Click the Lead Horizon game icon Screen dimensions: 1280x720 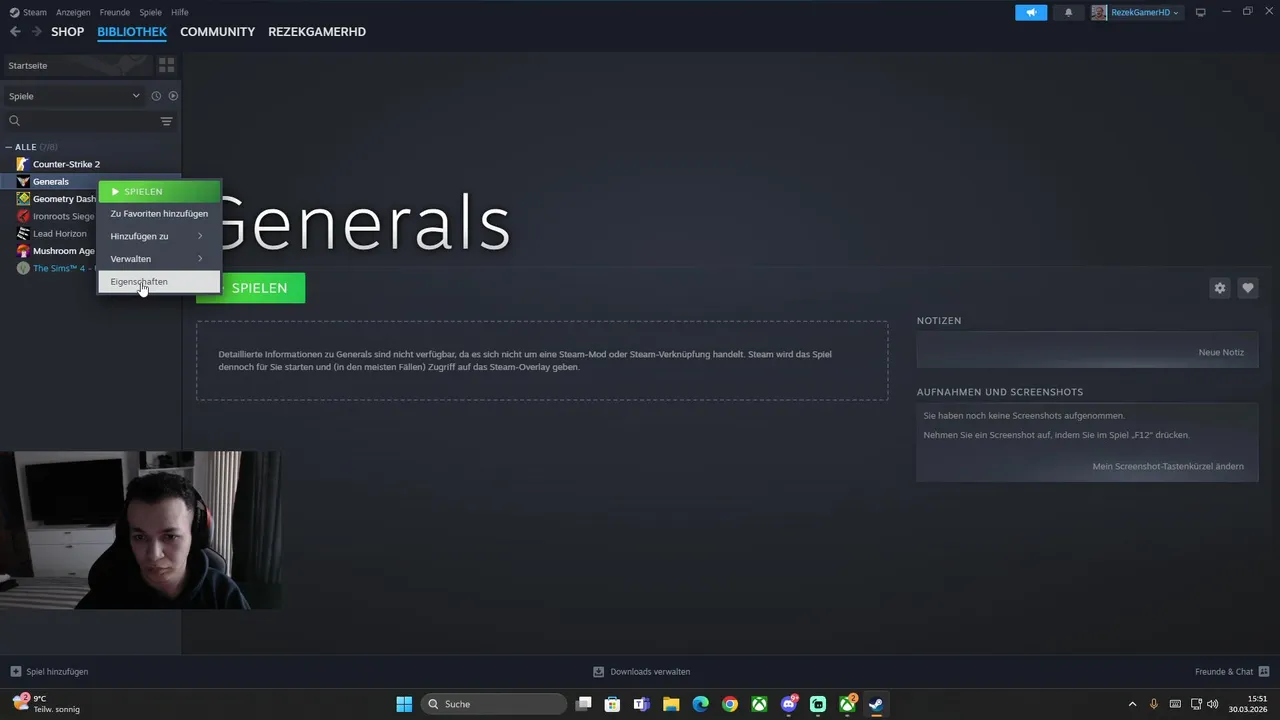23,233
